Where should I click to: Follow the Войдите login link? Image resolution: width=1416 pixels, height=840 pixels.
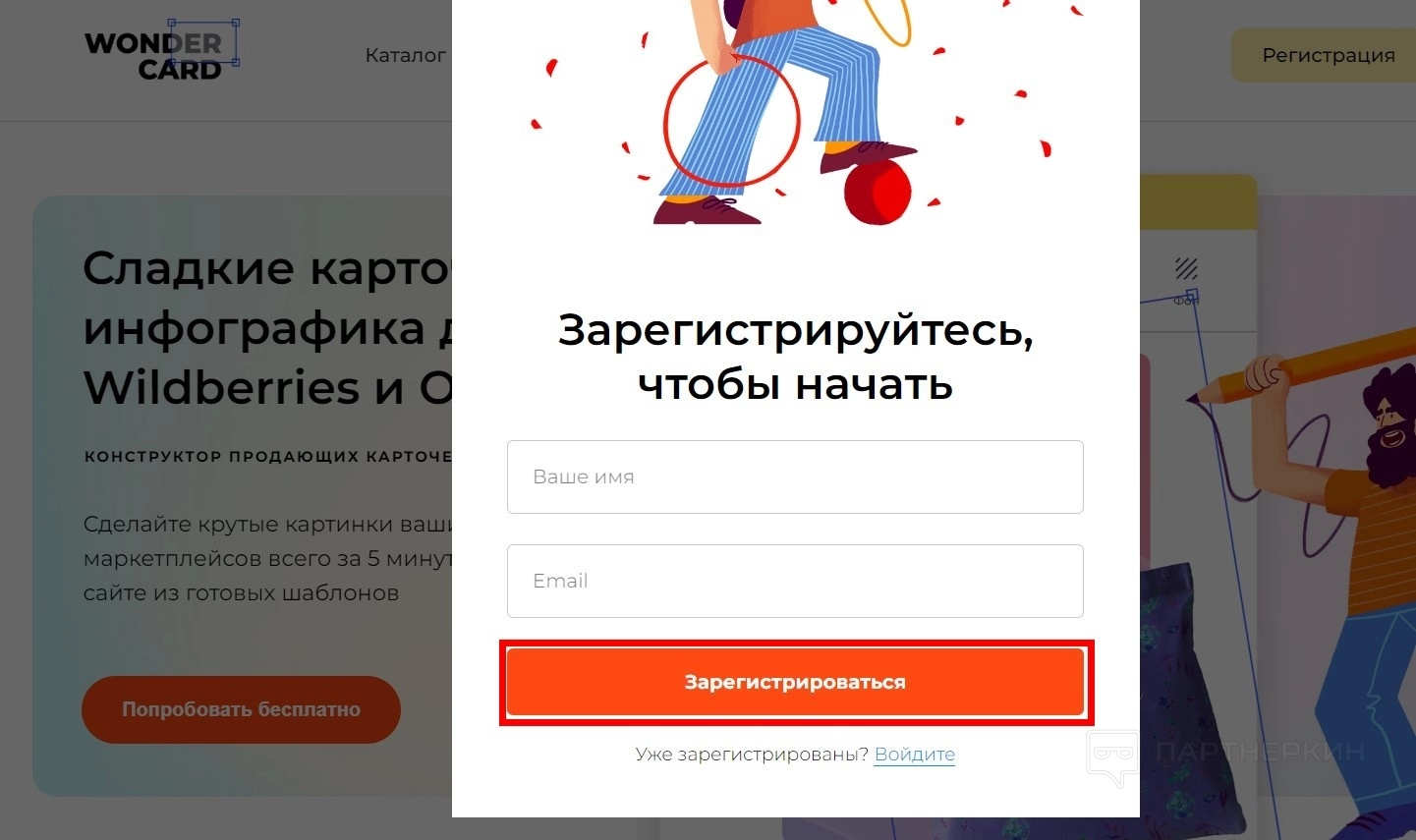click(915, 755)
